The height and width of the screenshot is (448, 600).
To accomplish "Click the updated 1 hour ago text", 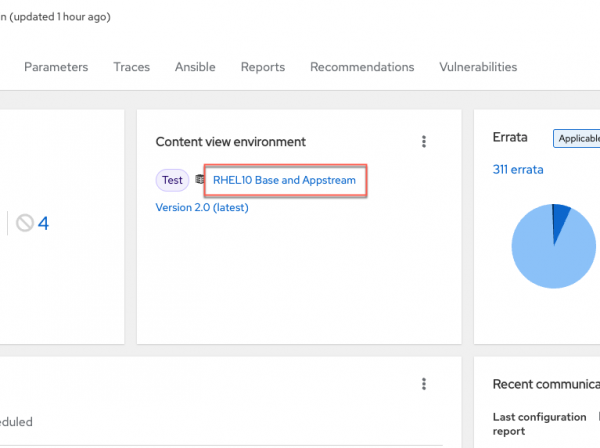I will (x=62, y=17).
